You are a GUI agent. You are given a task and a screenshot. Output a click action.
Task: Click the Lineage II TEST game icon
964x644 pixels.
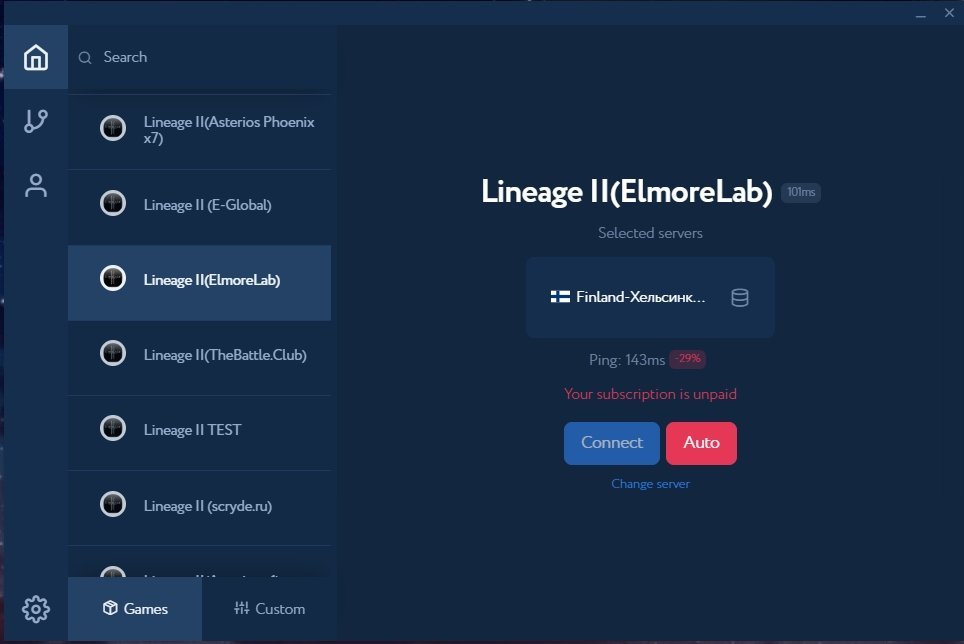[113, 429]
